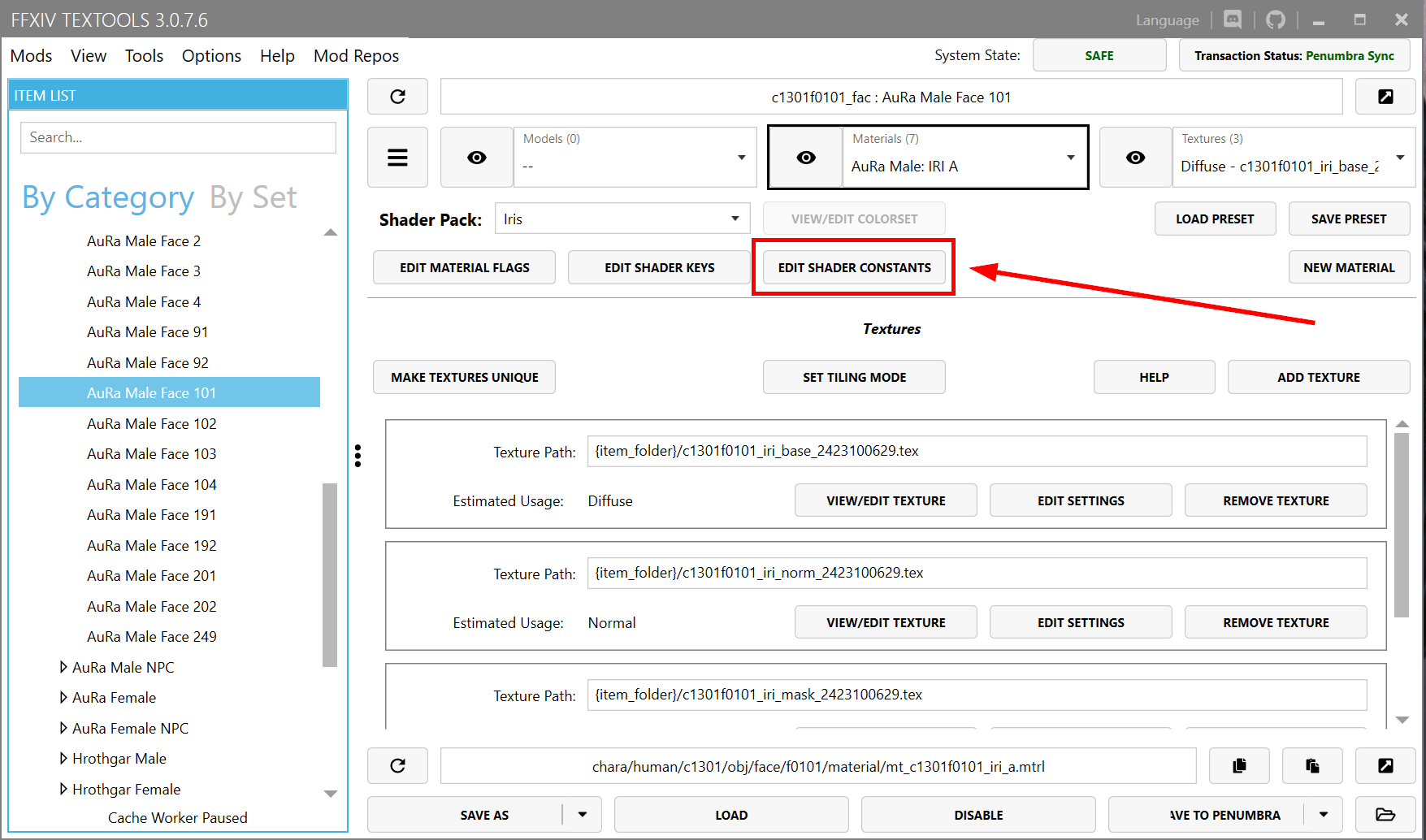Expand the AuRa Male NPC category
1426x840 pixels.
63,667
